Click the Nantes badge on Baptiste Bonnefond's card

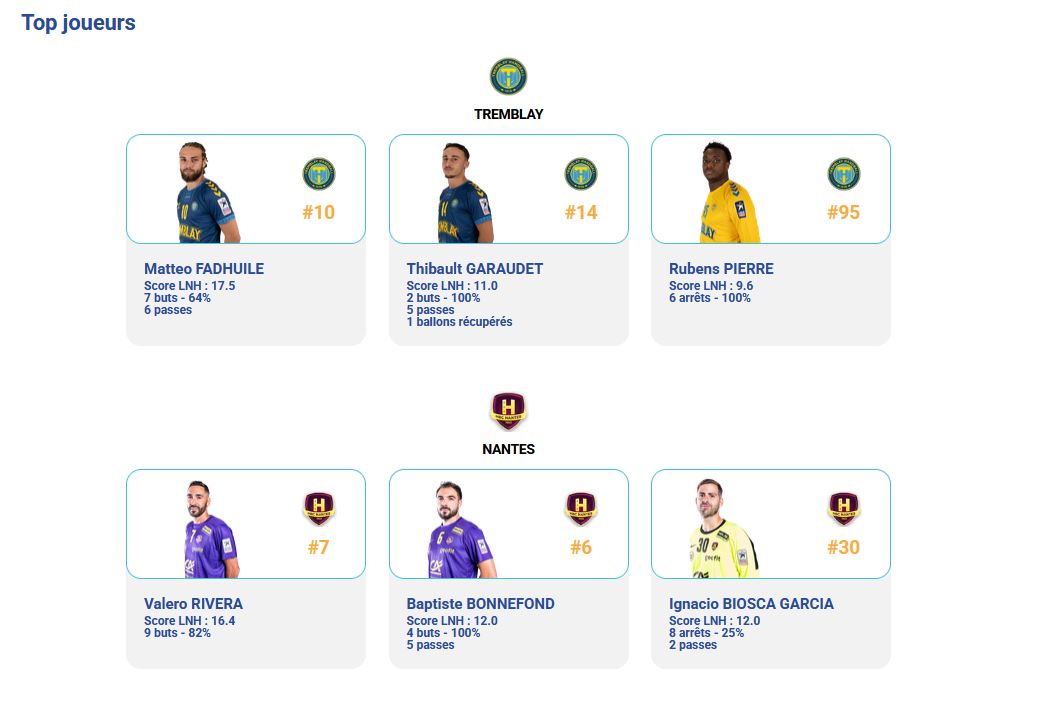(x=581, y=508)
